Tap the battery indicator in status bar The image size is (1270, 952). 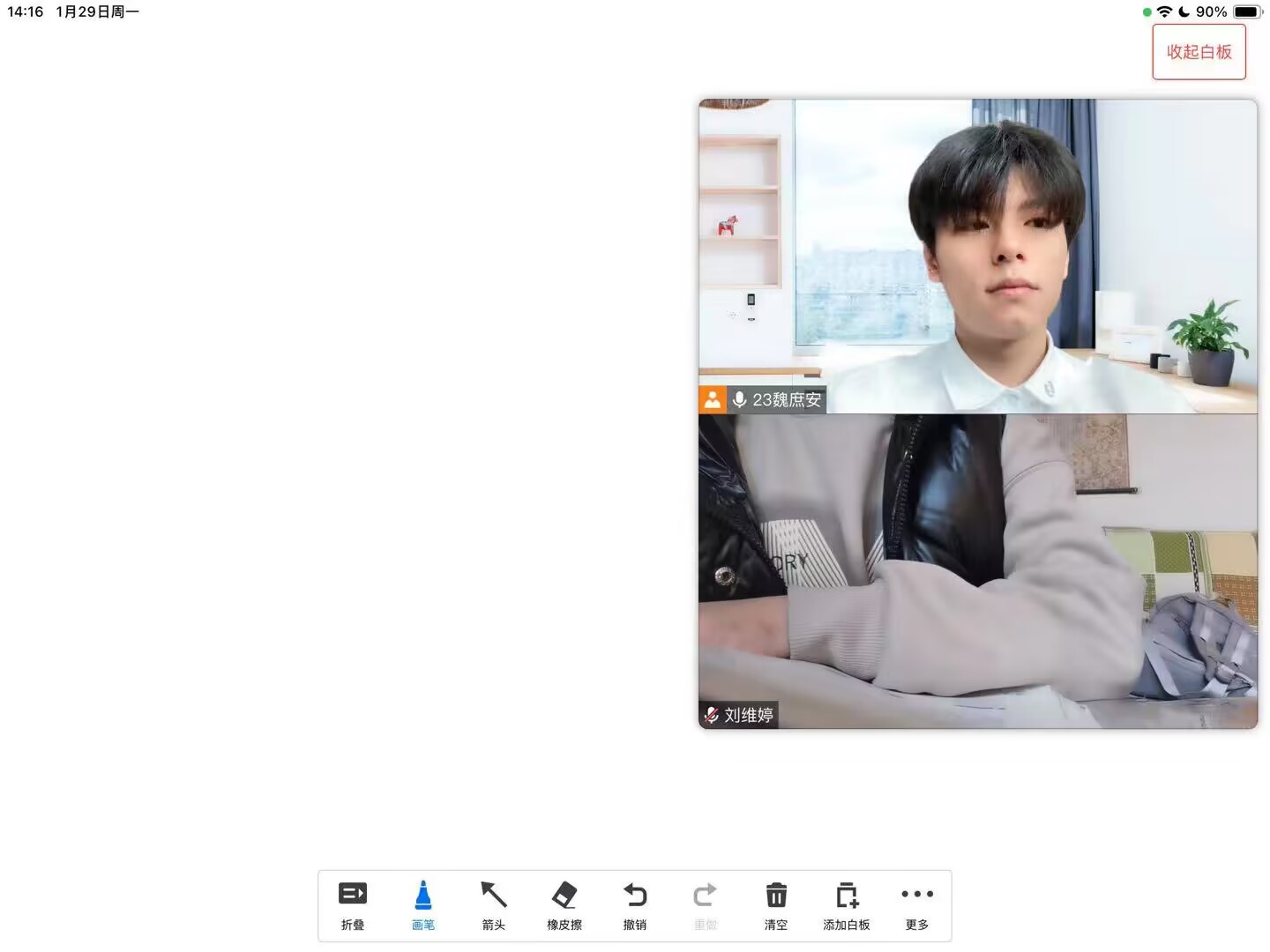coord(1247,11)
